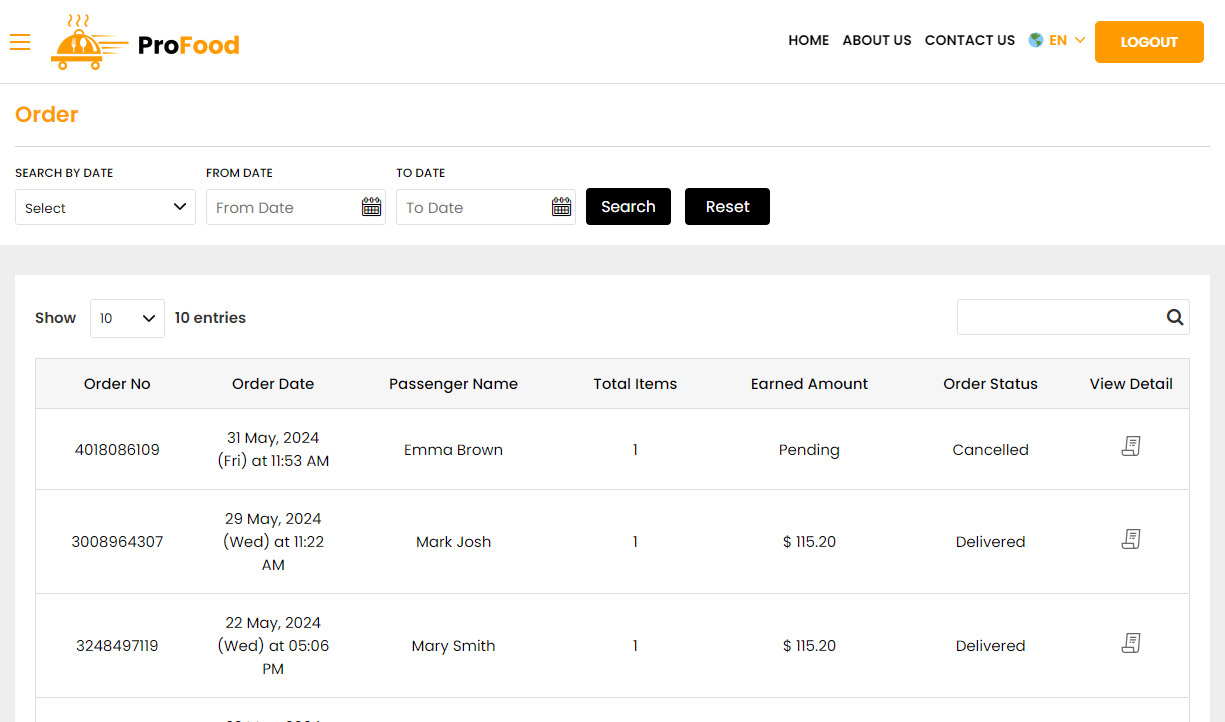Select order number 3008964307
This screenshot has height=722, width=1225.
click(x=117, y=542)
